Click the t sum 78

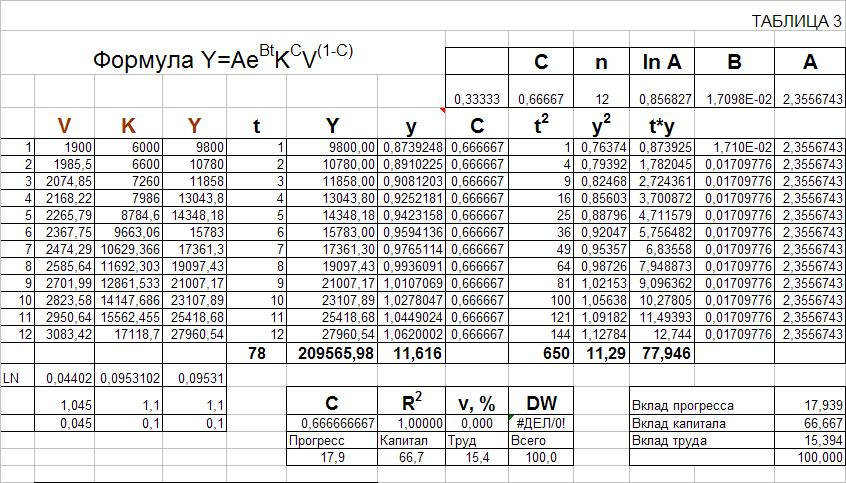(256, 353)
